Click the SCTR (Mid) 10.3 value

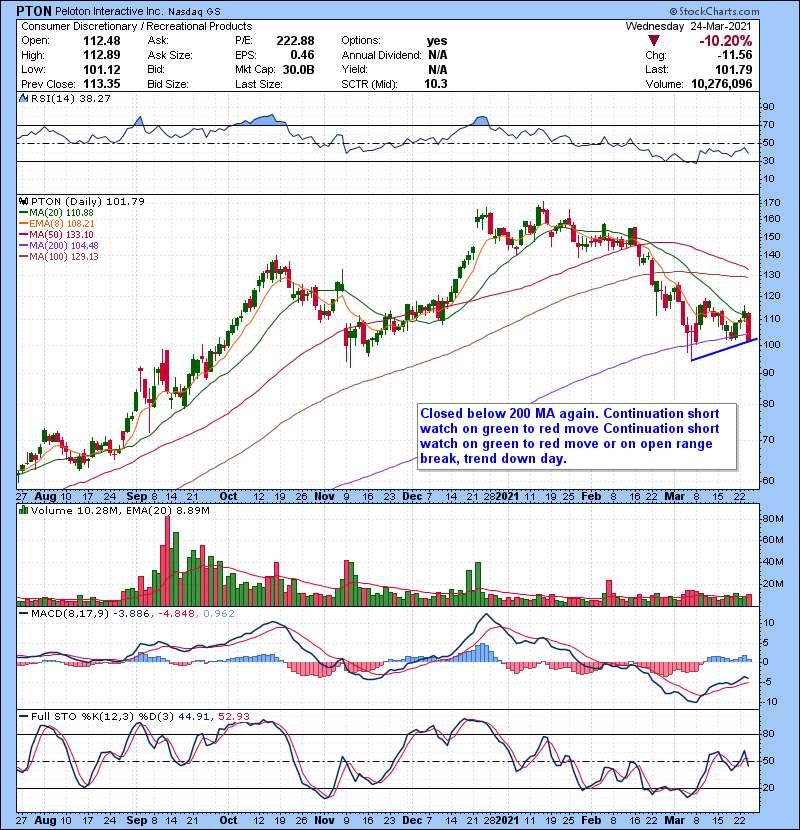[x=436, y=84]
